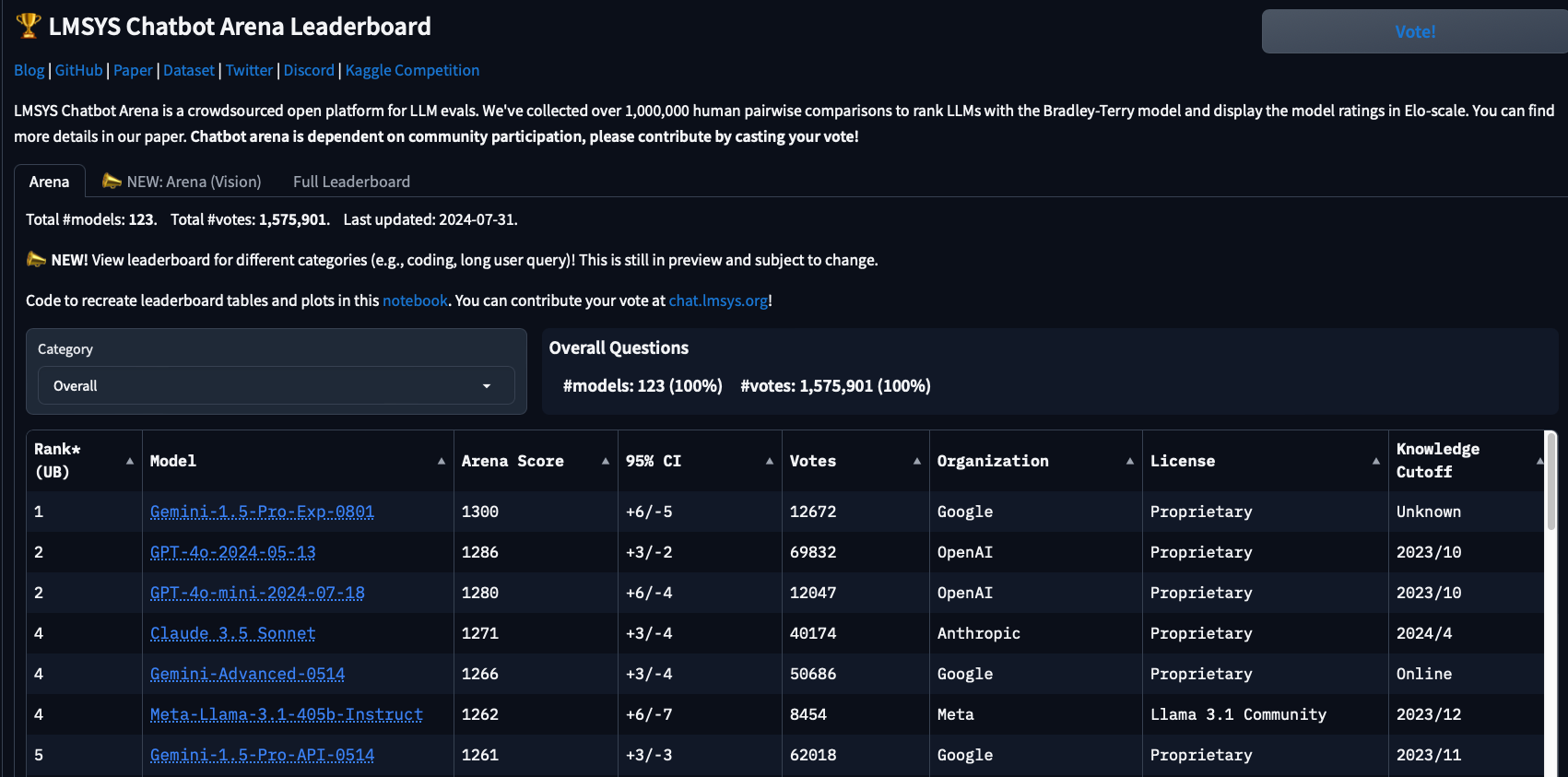This screenshot has height=777, width=1568.
Task: Select votes cell 69832
Action: [x=855, y=552]
